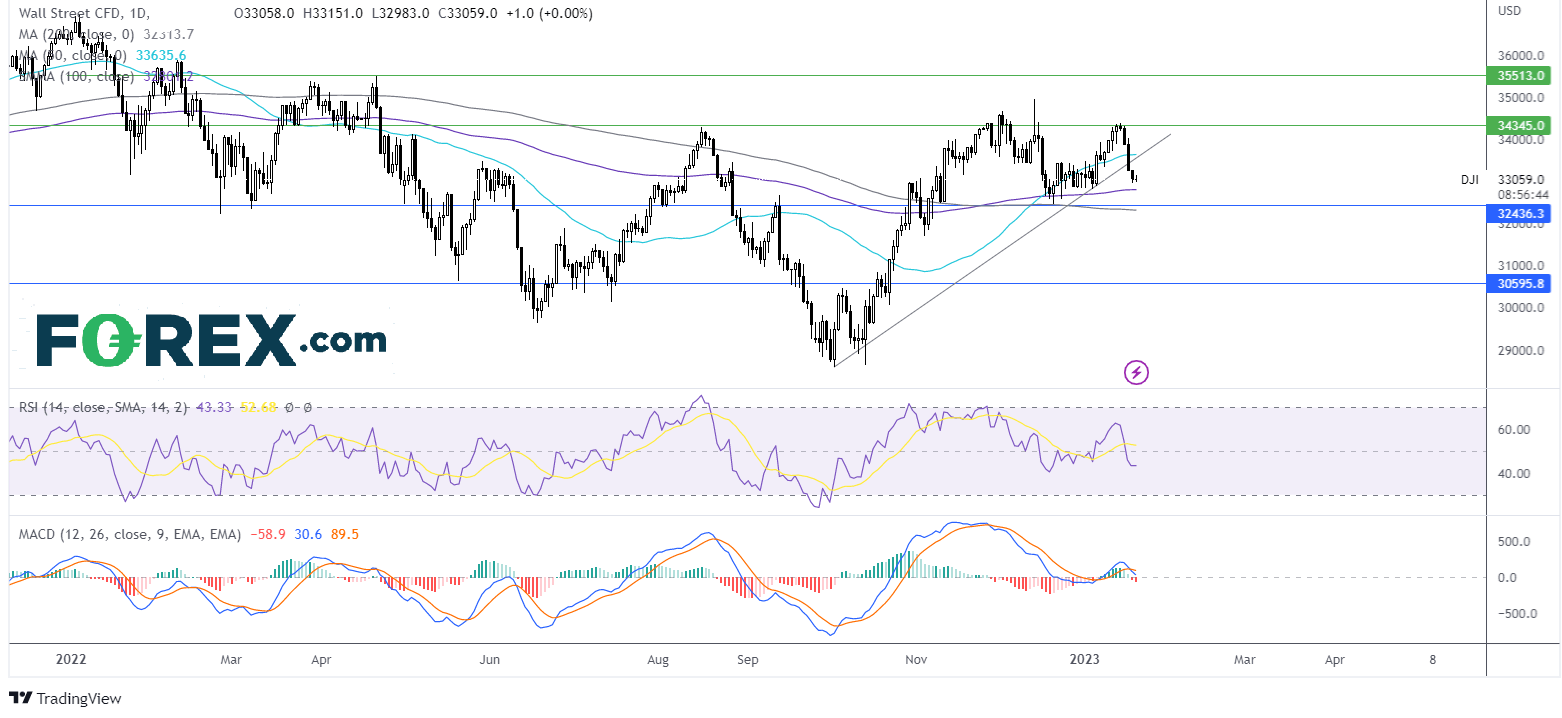Click the 32436.3 blue price label
This screenshot has height=718, width=1562.
coord(1521,213)
